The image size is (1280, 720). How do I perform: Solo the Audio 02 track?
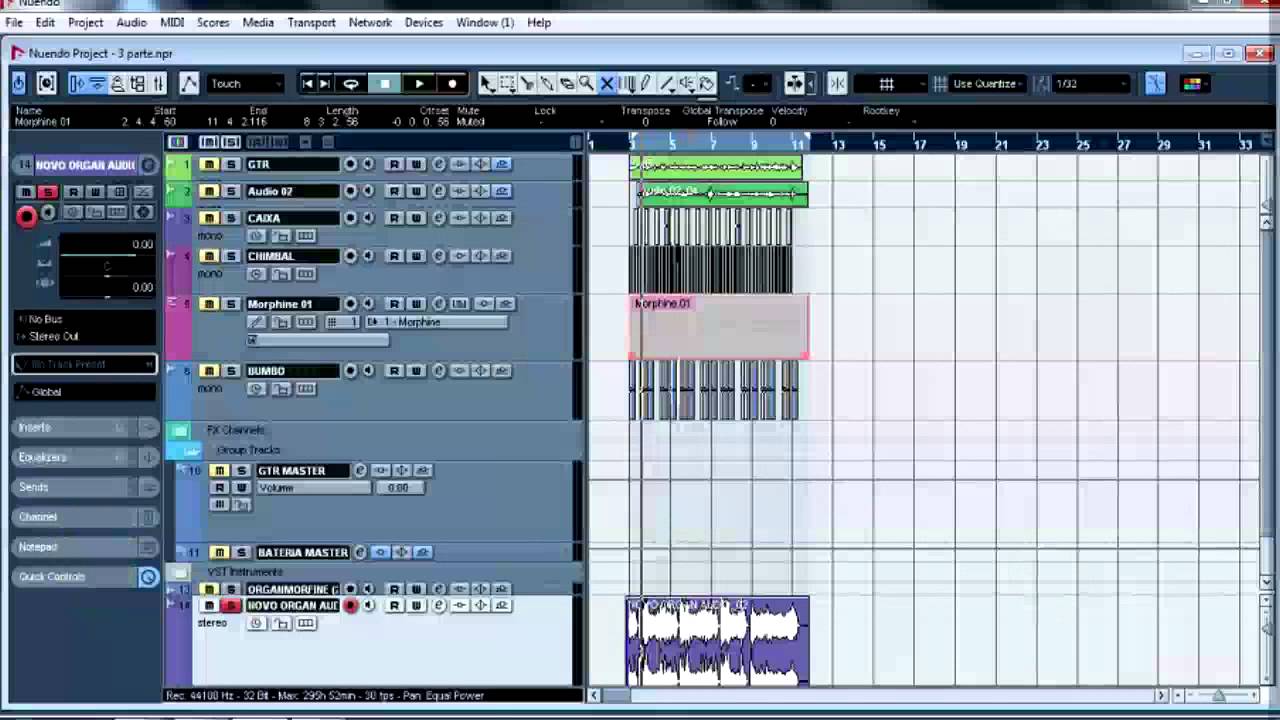coord(231,191)
